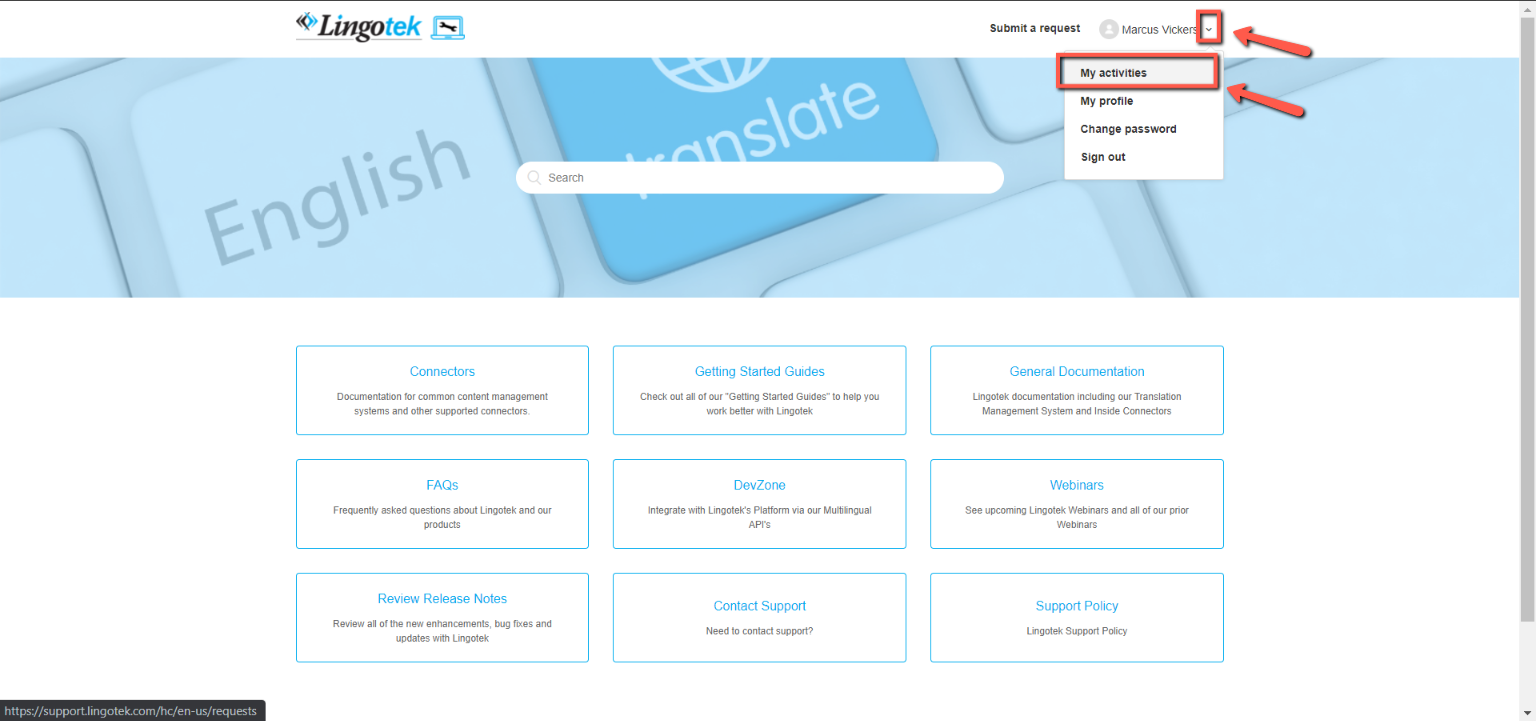
Task: View the Webinars category
Action: [x=1076, y=485]
